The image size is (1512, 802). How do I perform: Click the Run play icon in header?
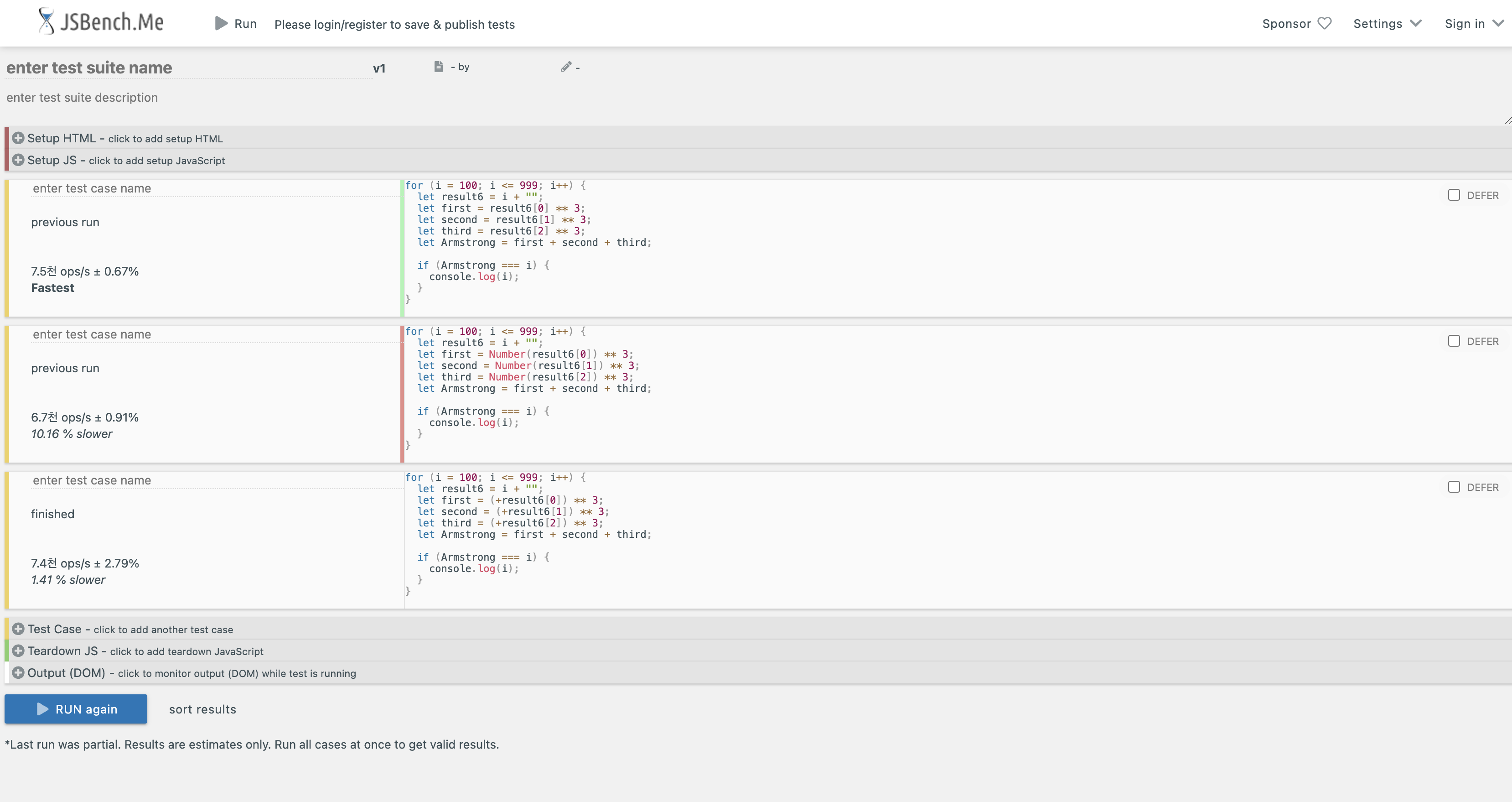coord(221,23)
